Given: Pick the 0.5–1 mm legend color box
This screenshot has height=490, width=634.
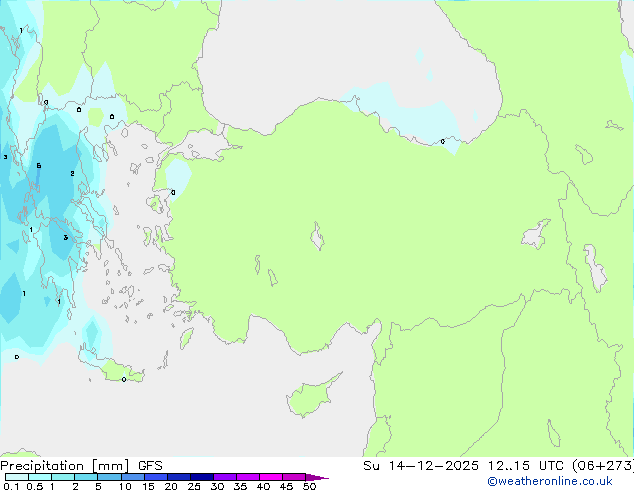Looking at the screenshot, I should (x=40, y=477).
